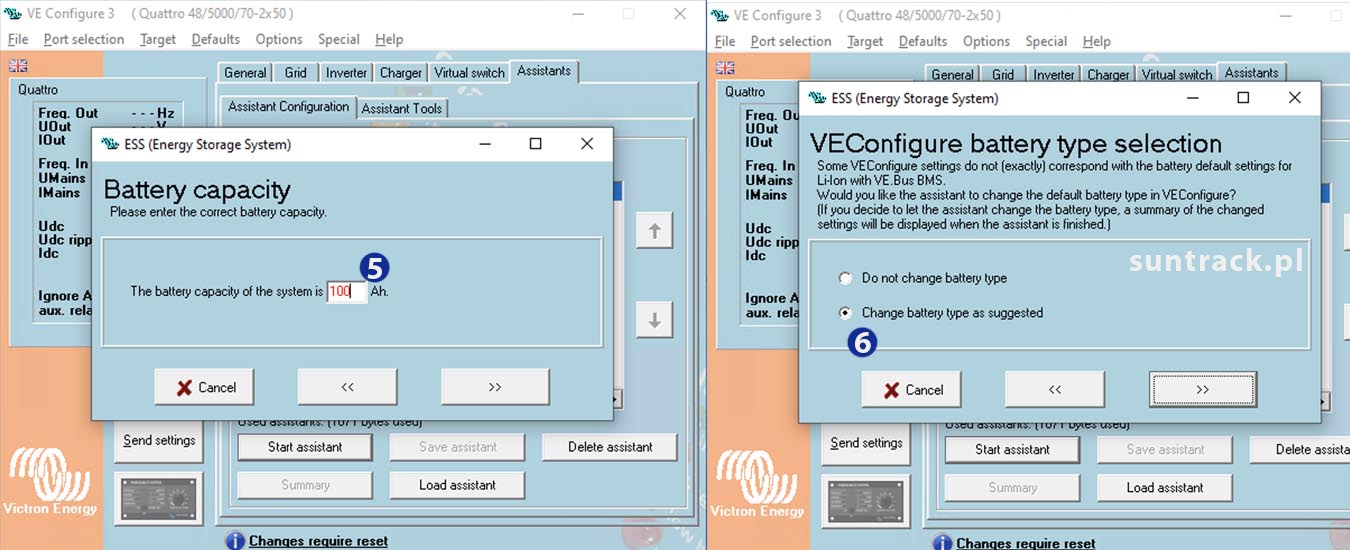Click the UK flag language icon in the left window

click(x=18, y=65)
